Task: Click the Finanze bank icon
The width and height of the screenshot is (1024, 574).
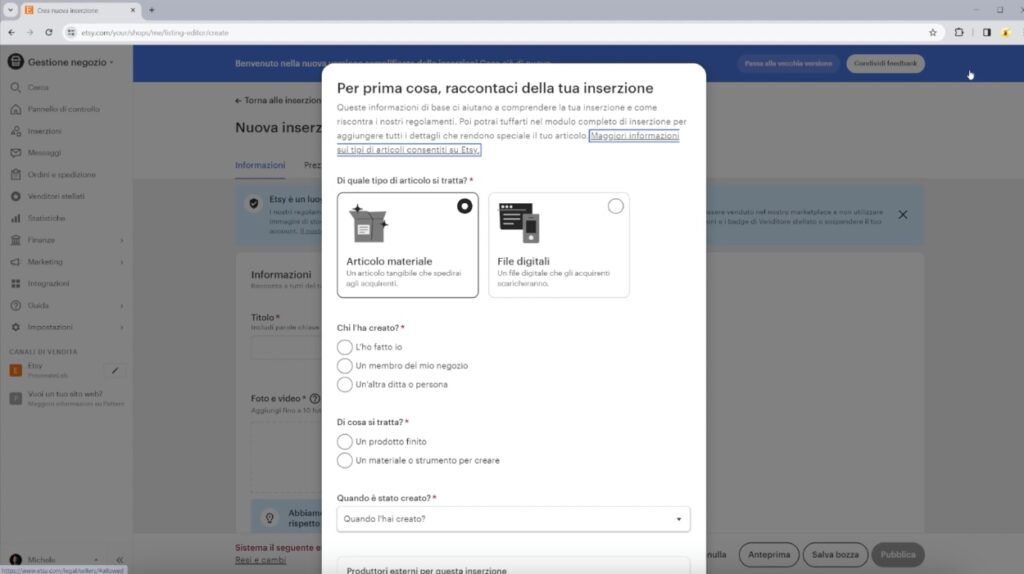Action: [x=16, y=240]
